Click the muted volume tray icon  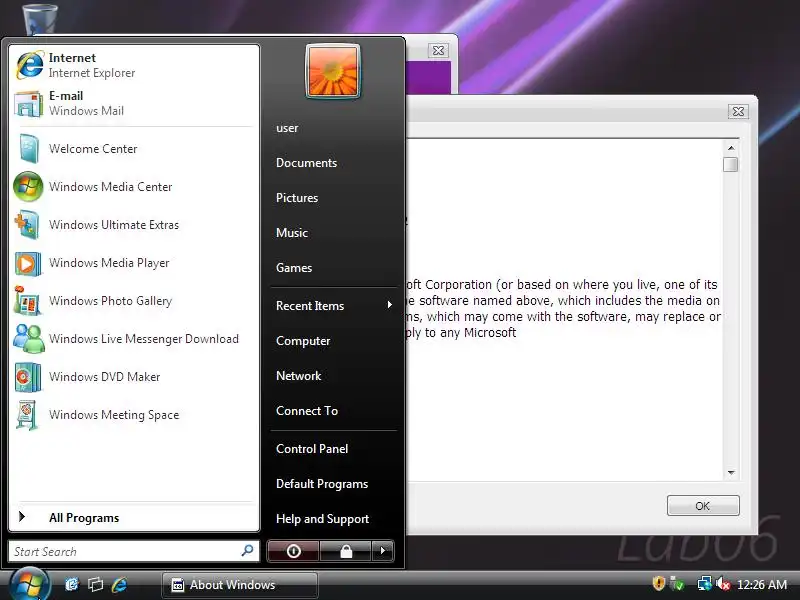pyautogui.click(x=723, y=583)
